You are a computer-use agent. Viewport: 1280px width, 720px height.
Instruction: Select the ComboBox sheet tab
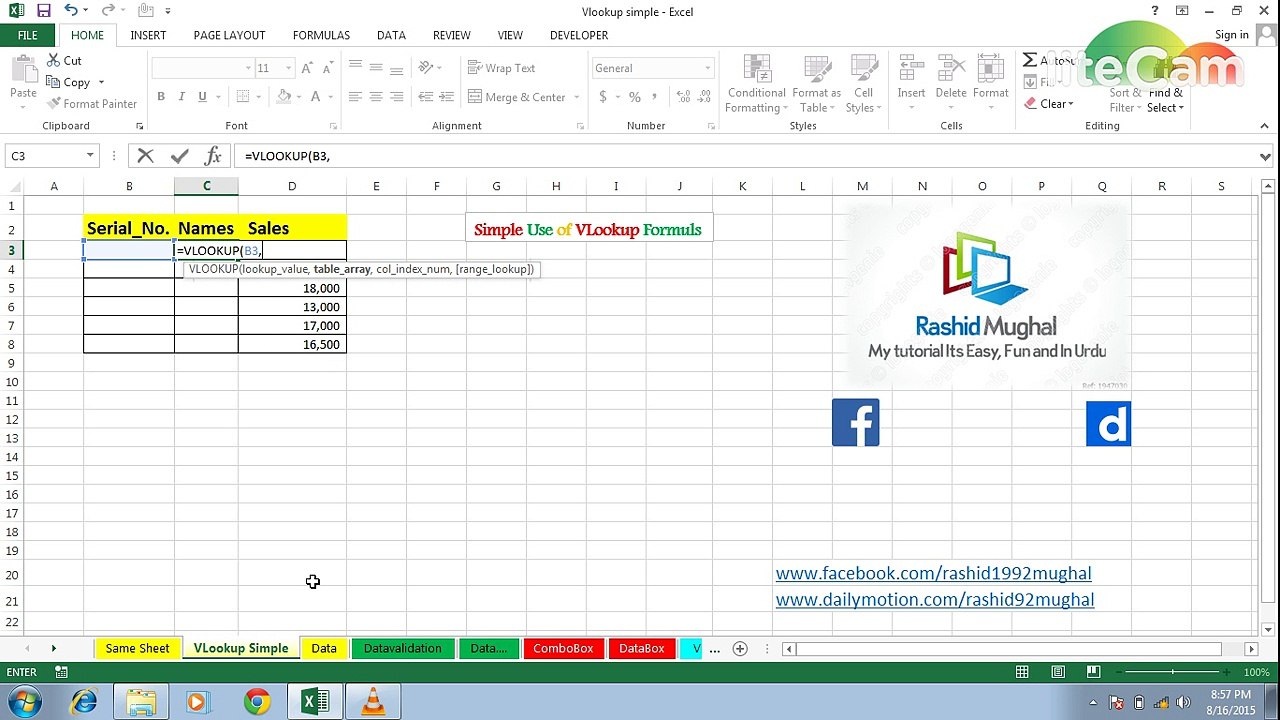pos(563,649)
